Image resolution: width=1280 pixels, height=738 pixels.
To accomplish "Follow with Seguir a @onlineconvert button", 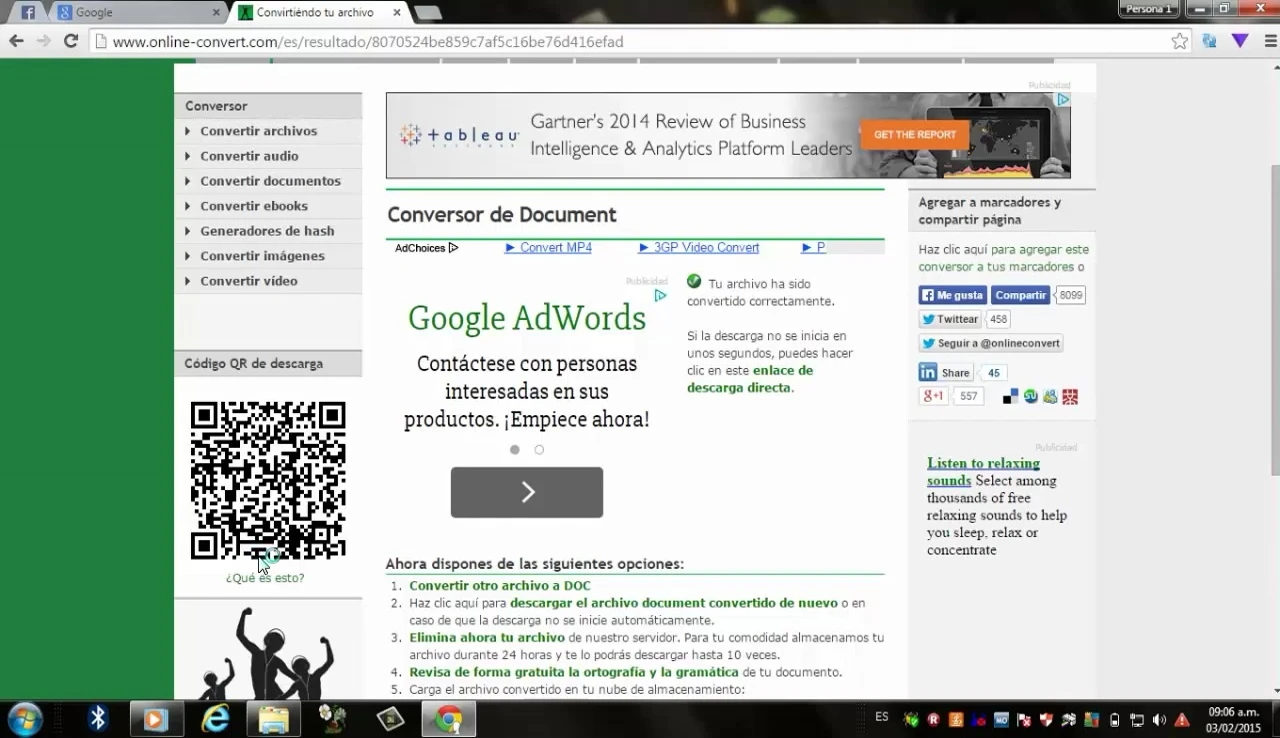I will tap(990, 343).
